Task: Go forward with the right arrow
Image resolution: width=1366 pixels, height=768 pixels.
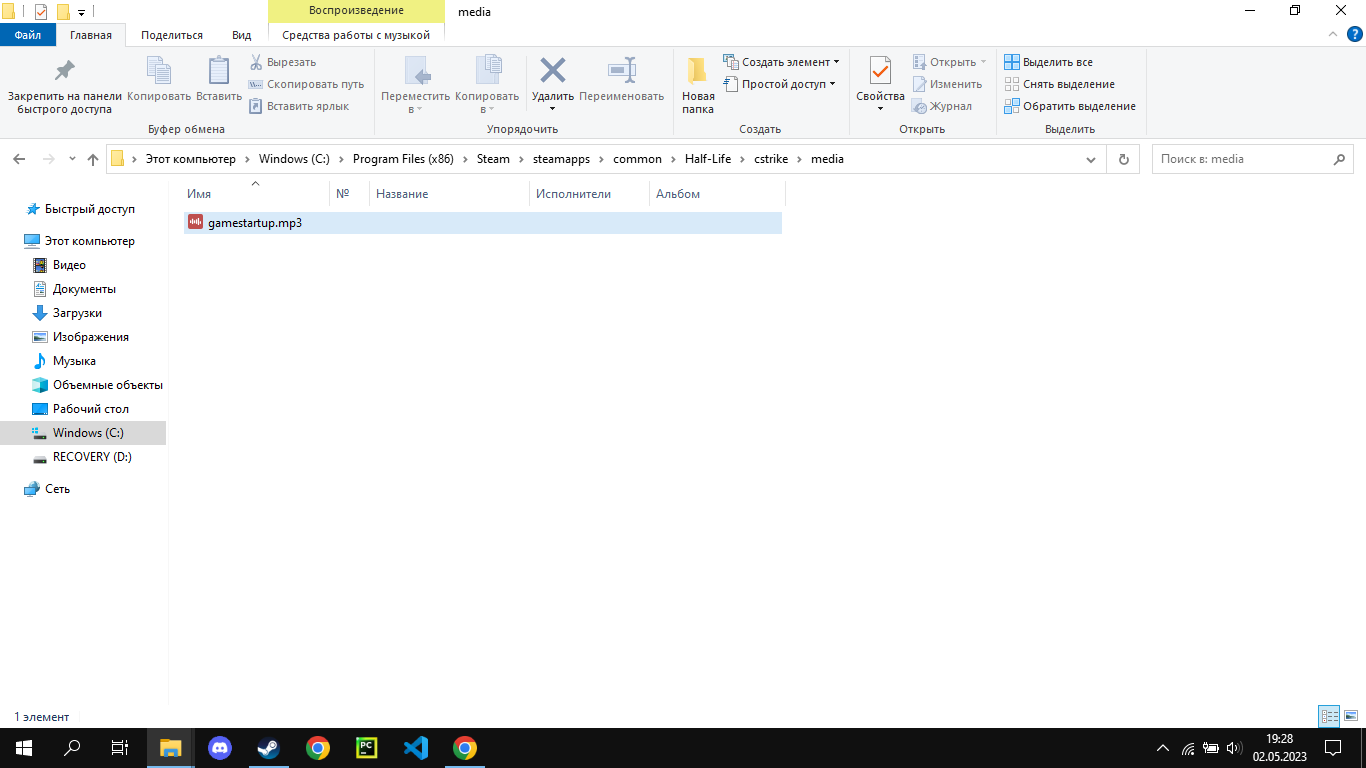Action: point(48,159)
